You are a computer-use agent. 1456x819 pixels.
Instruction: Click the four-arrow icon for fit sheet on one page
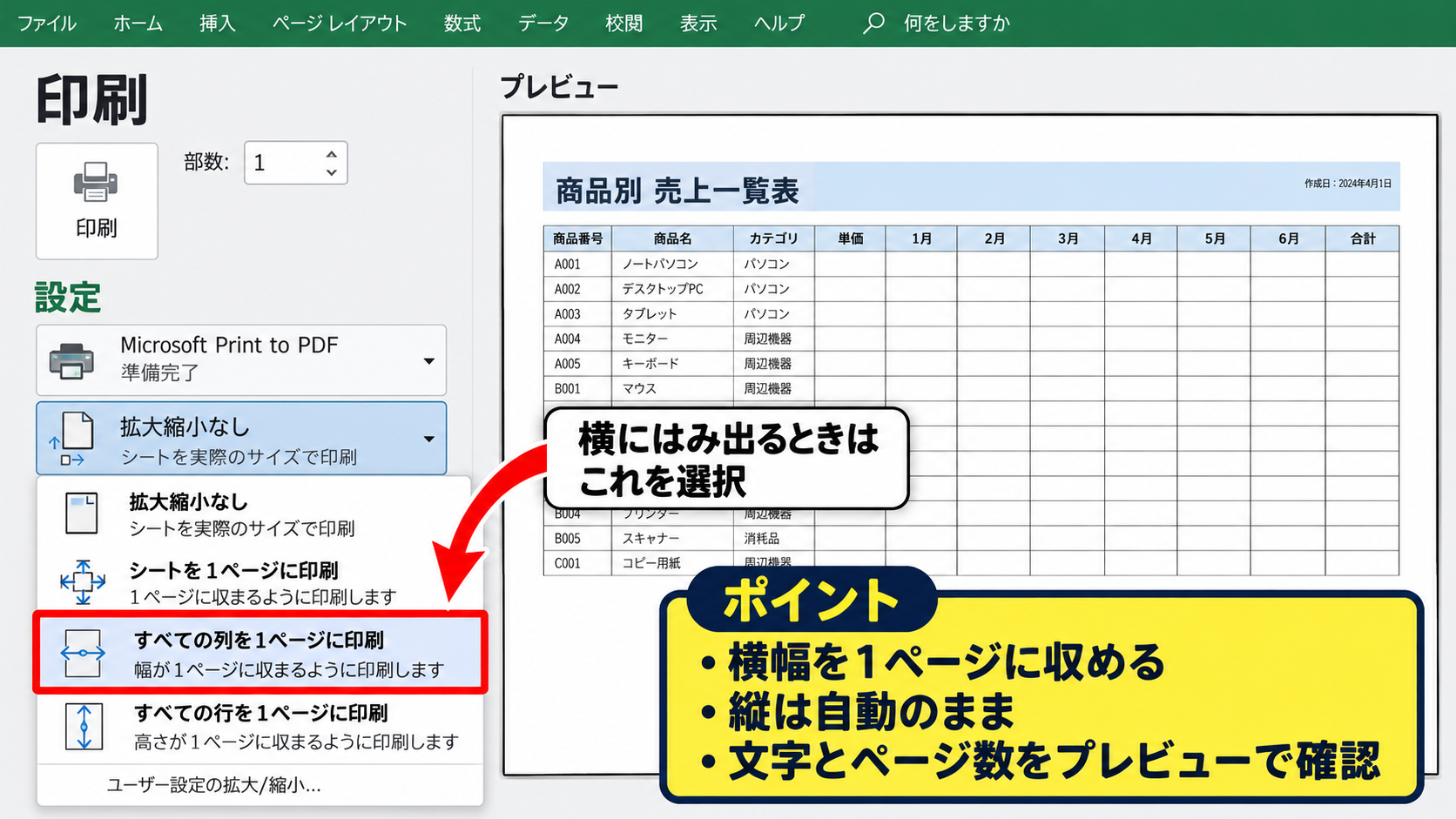coord(83,582)
